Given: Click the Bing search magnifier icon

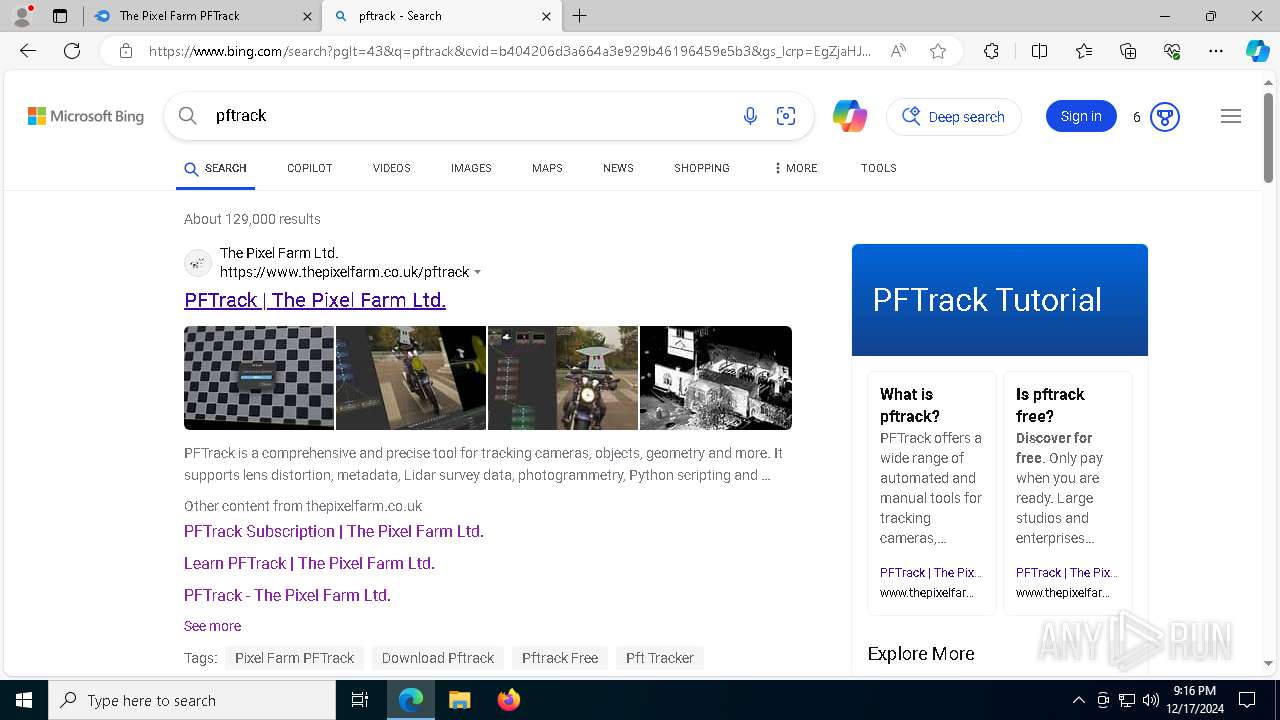Looking at the screenshot, I should 188,116.
